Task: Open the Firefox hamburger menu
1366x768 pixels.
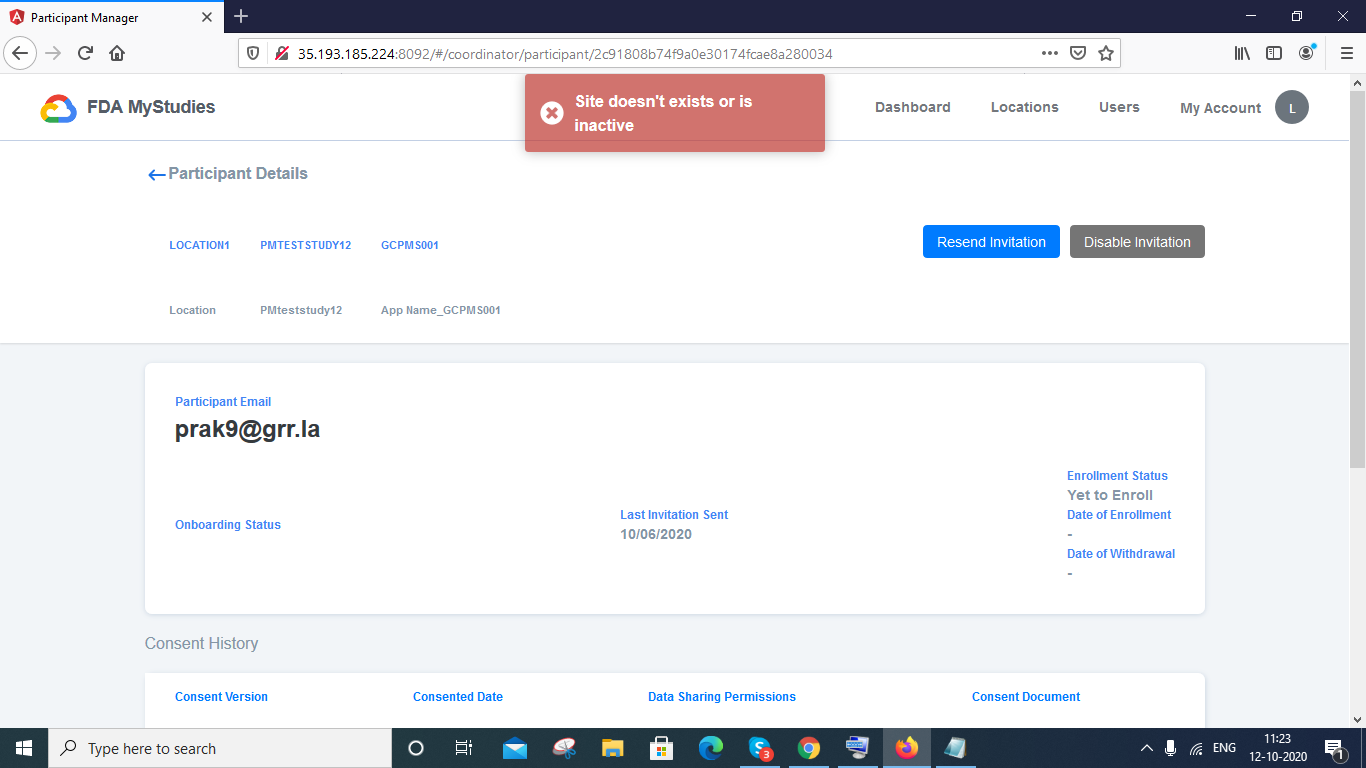Action: 1345,52
